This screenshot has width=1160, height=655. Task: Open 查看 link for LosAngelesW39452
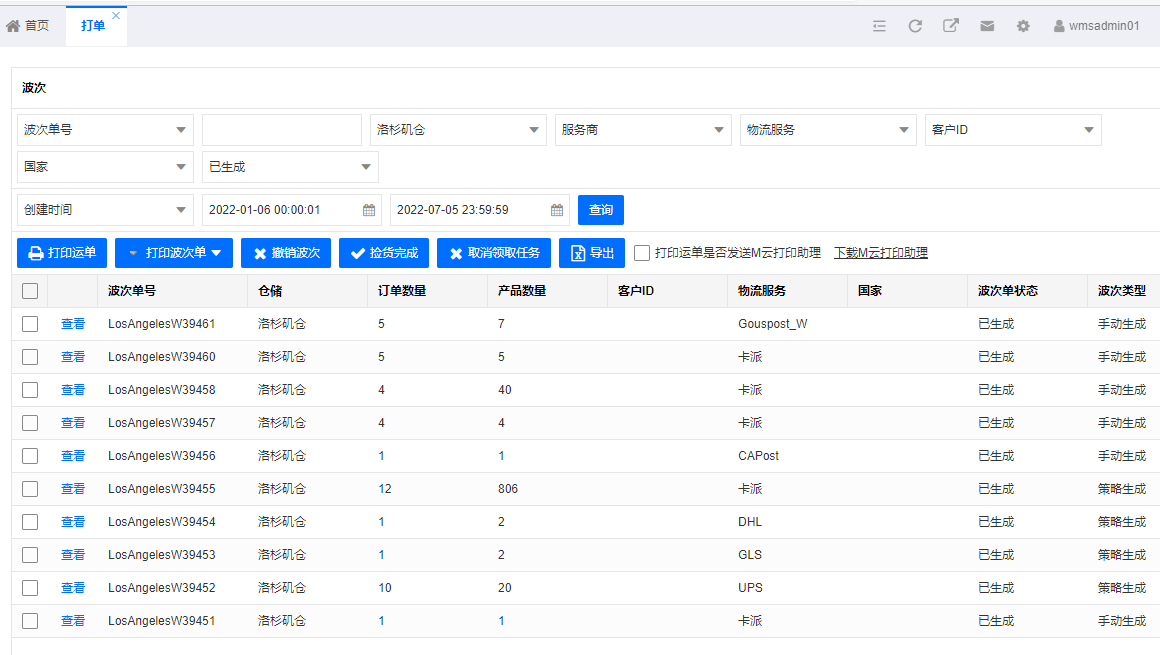click(x=72, y=588)
